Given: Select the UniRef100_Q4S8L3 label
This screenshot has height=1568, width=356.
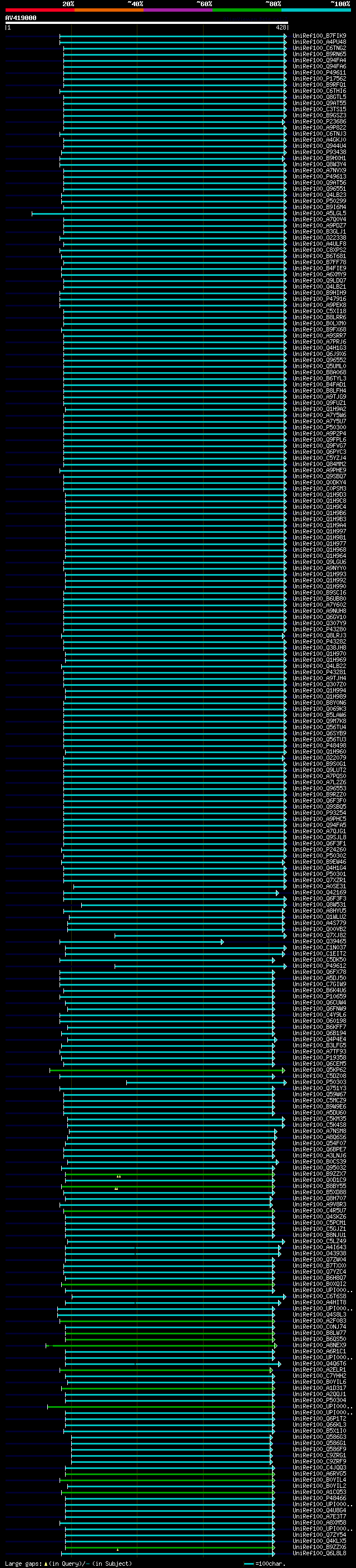Looking at the screenshot, I should click(319, 1314).
